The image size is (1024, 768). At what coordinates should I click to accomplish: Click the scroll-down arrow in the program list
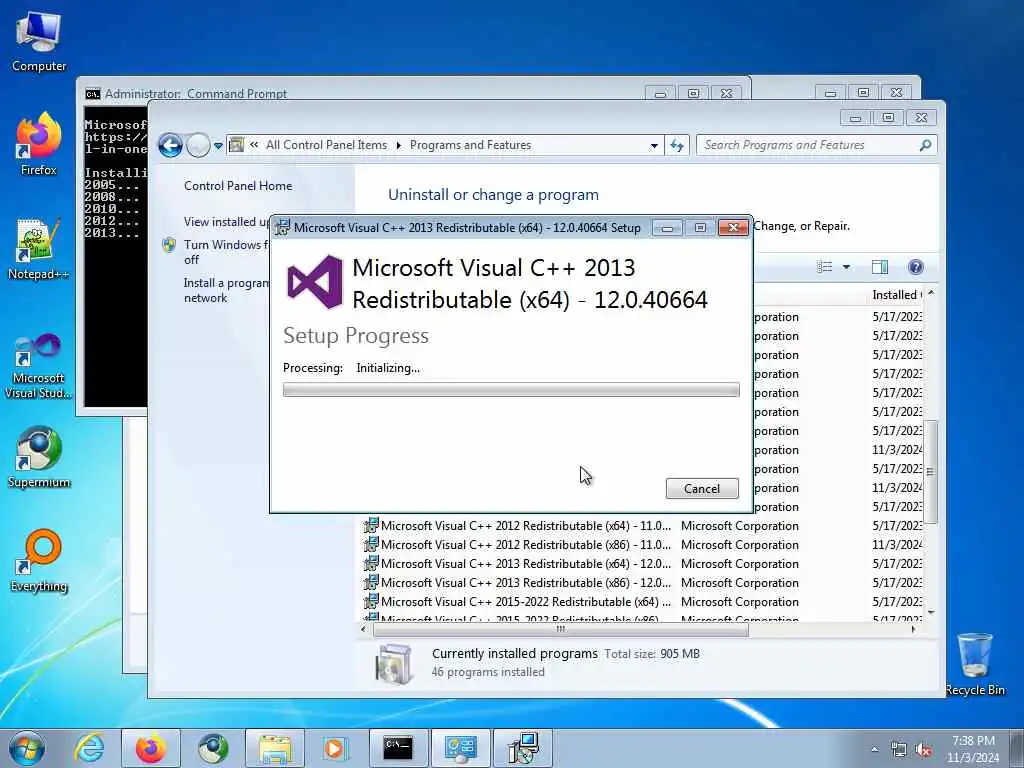pyautogui.click(x=931, y=612)
